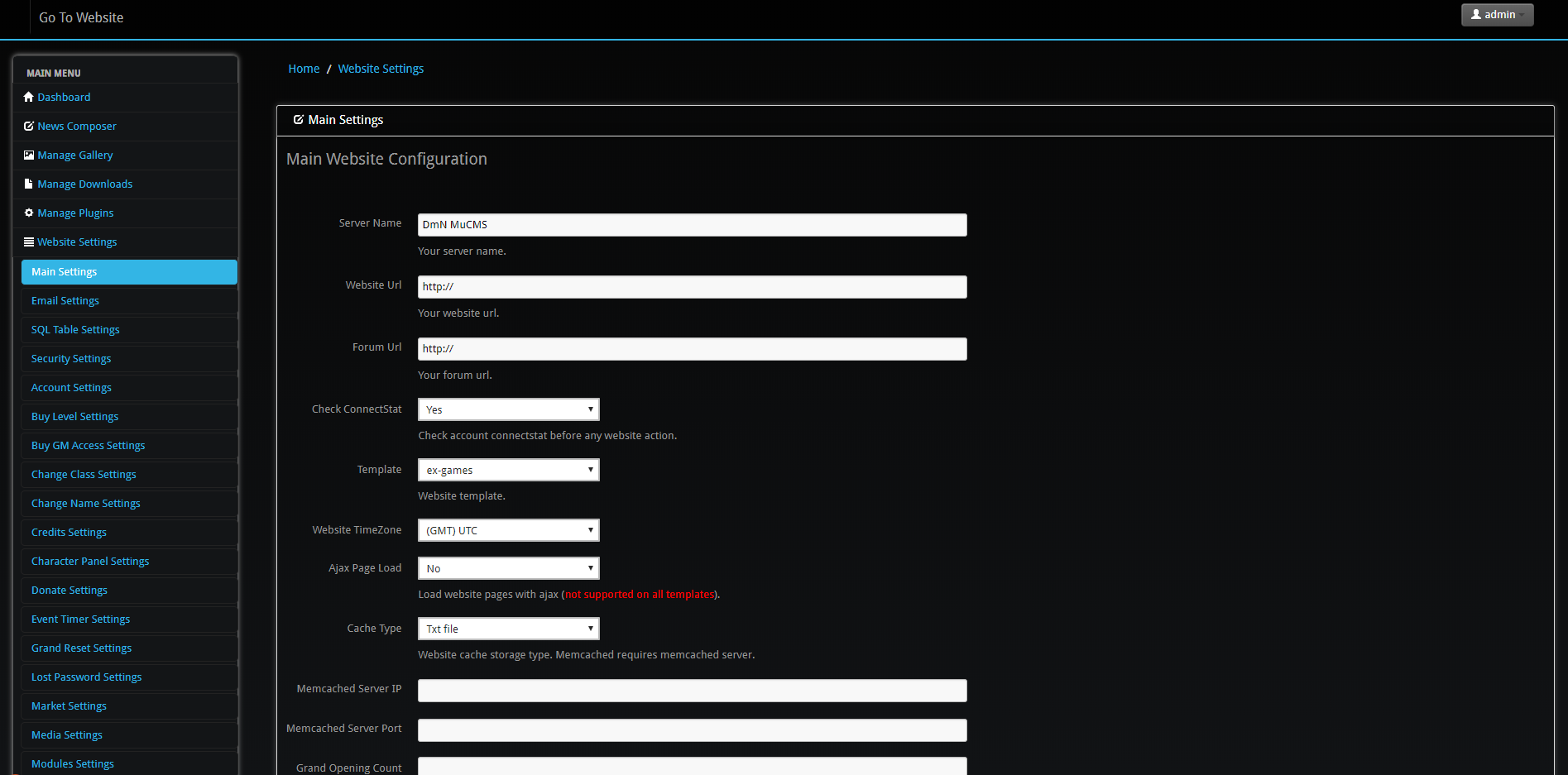The image size is (1568, 775).
Task: Open Event Timer Settings
Action: 129,620
